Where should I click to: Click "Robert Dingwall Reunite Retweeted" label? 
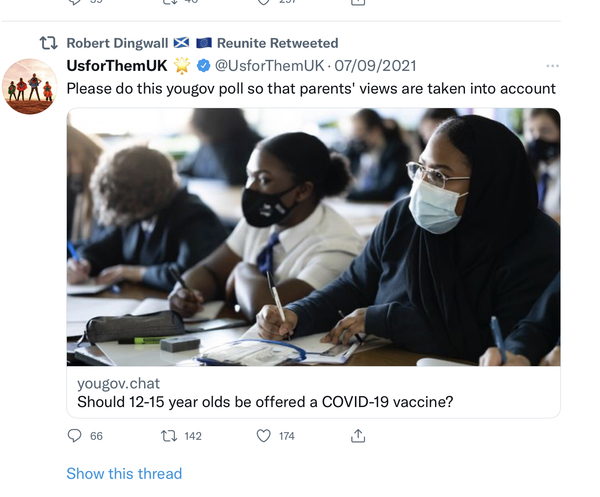coord(202,43)
